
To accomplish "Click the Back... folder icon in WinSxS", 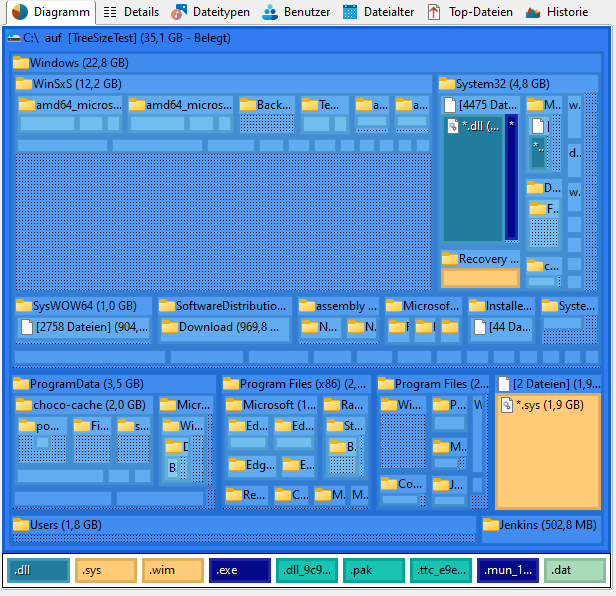I will (248, 105).
